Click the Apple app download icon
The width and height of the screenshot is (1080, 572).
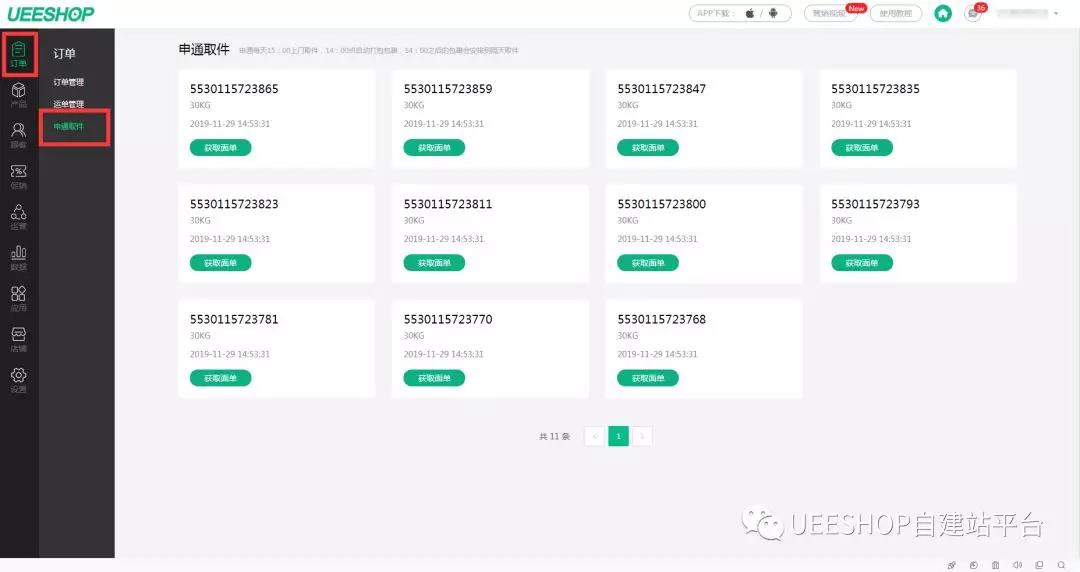[x=749, y=13]
